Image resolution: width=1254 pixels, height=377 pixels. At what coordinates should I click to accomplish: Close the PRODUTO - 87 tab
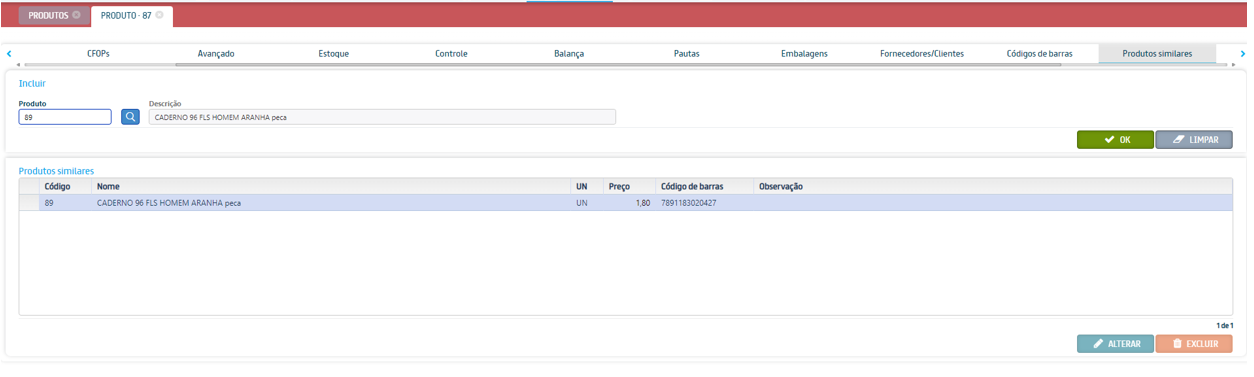pyautogui.click(x=159, y=16)
